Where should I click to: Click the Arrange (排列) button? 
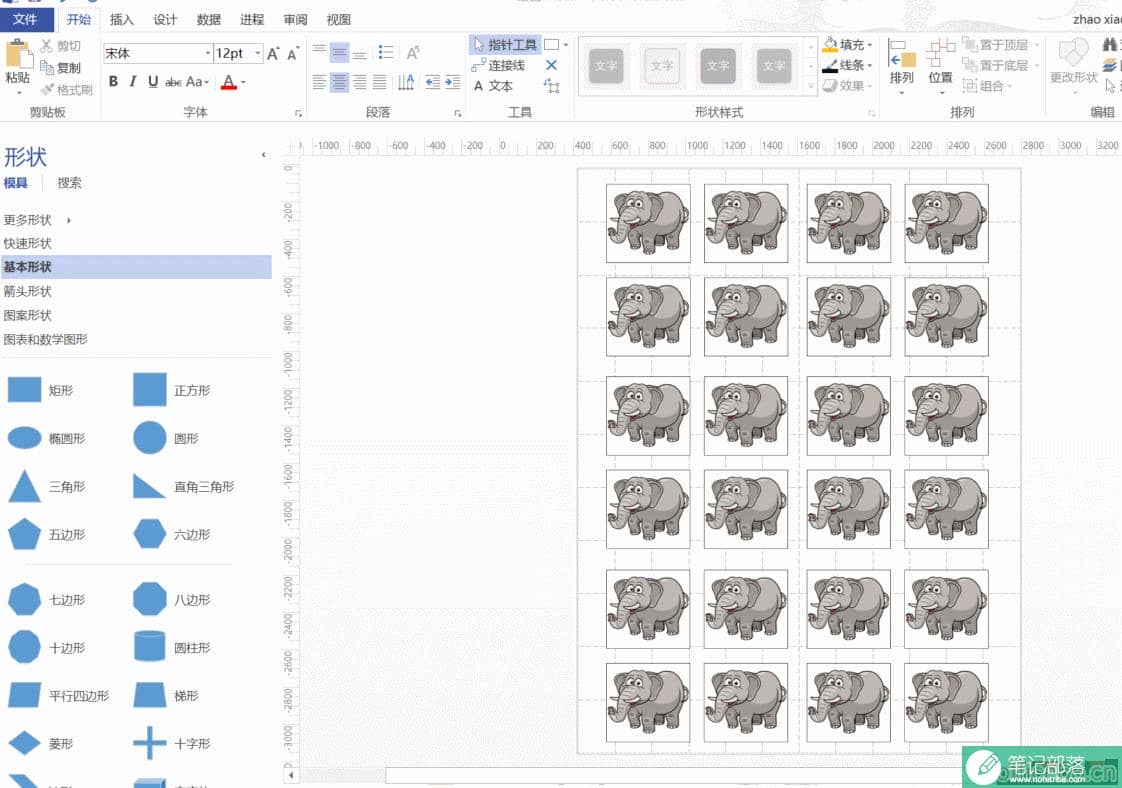[x=902, y=67]
